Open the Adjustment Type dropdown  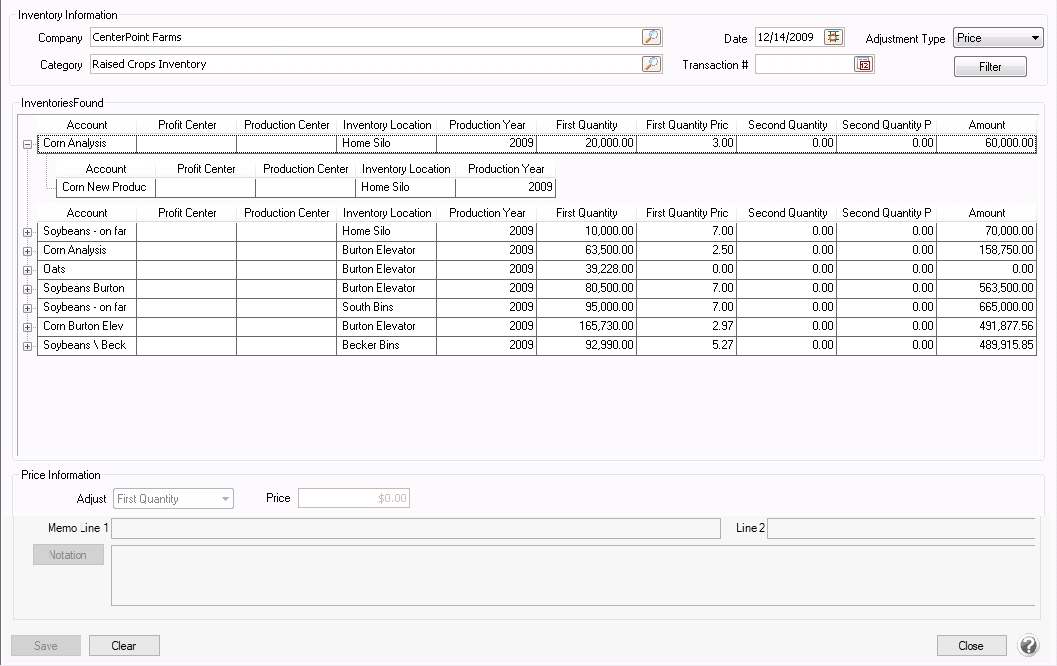(x=998, y=38)
